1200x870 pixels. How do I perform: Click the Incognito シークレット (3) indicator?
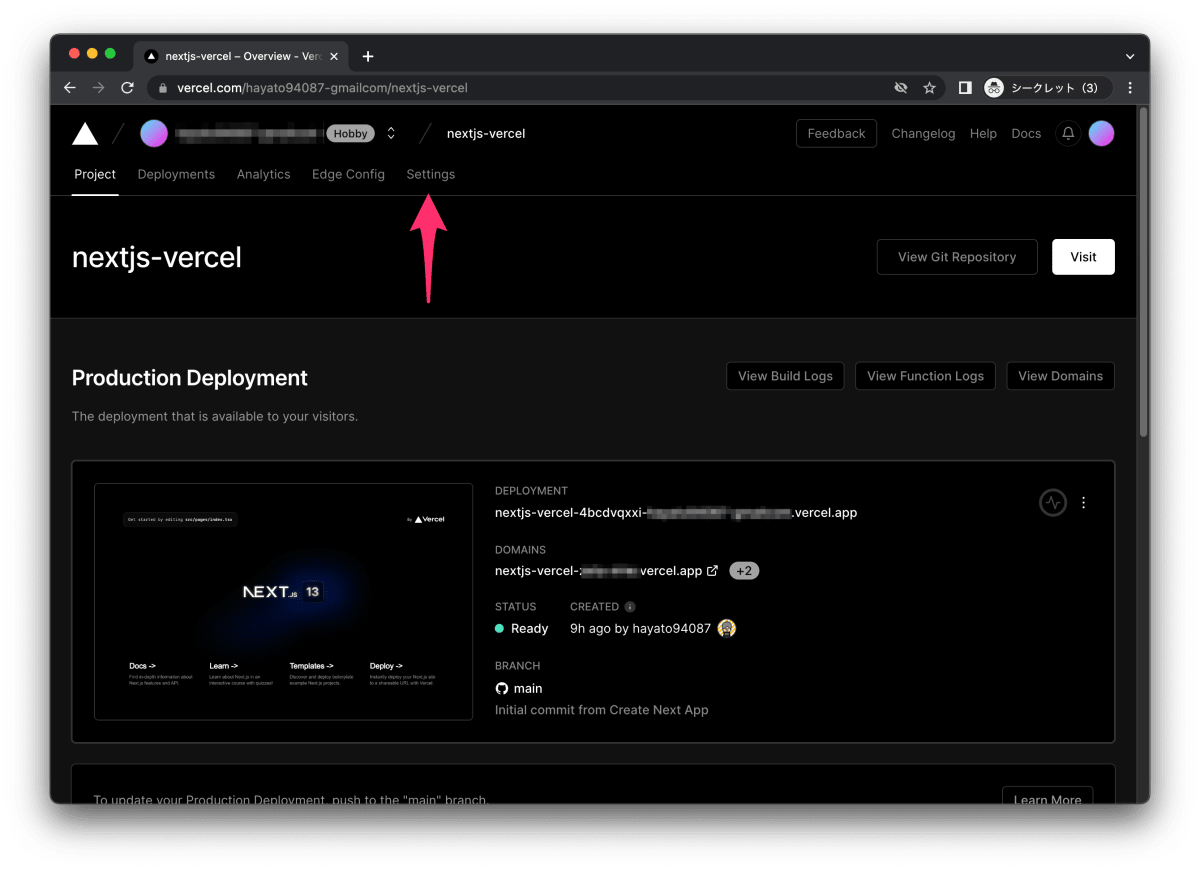coord(1046,88)
